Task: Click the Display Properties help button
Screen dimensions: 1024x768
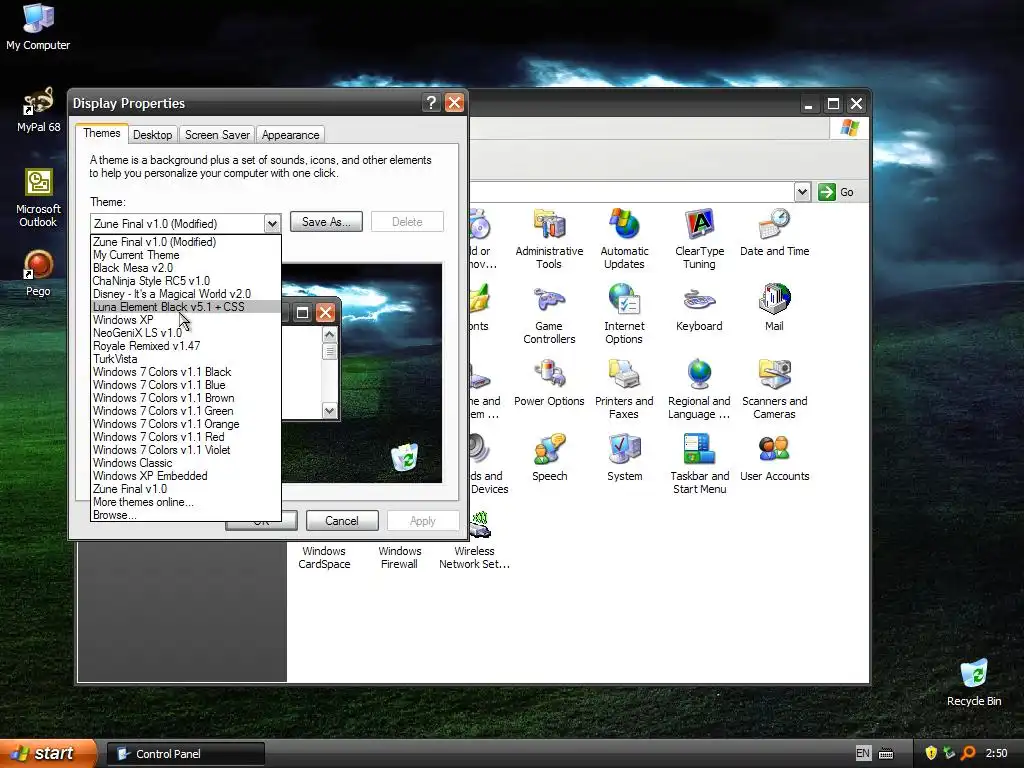Action: 430,103
